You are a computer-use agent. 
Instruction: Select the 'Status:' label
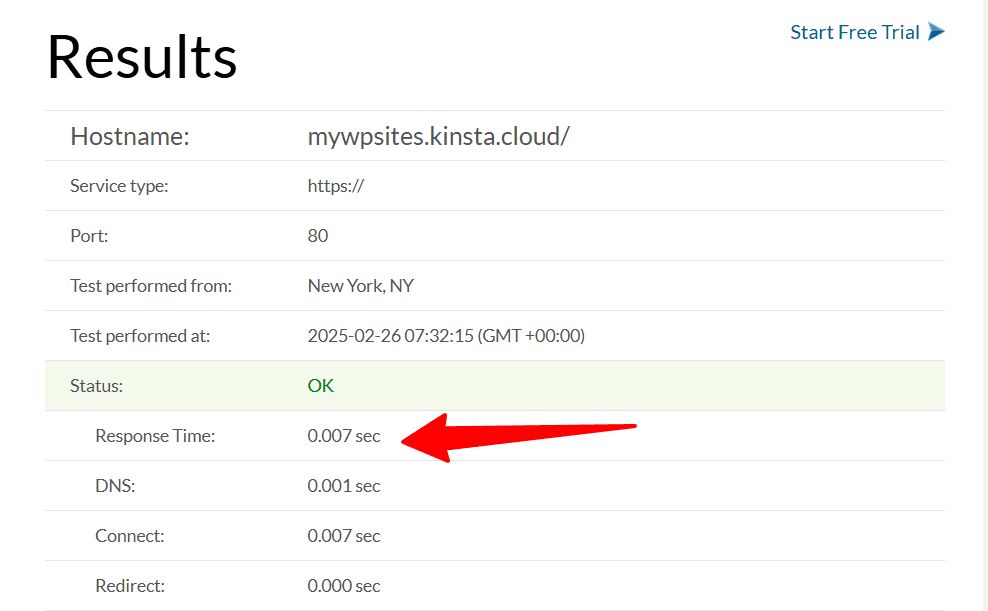96,385
